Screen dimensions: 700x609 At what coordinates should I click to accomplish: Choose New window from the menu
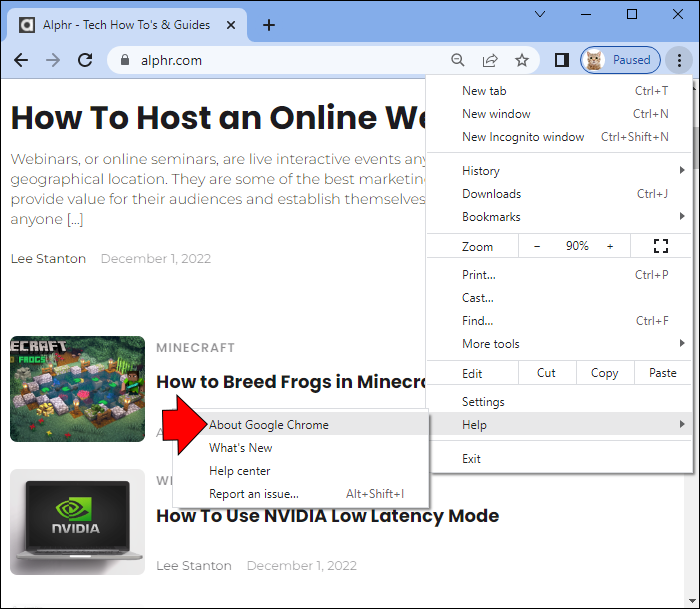[559, 114]
